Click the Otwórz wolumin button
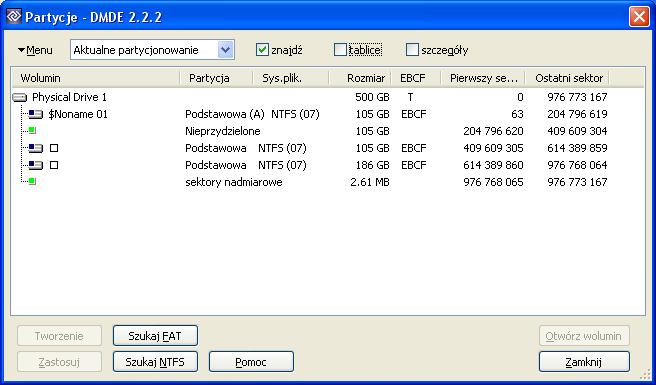The image size is (656, 385). [584, 336]
